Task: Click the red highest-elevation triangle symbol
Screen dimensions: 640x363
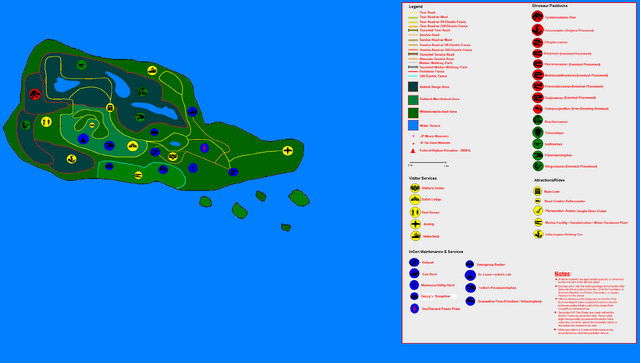Action: point(413,151)
